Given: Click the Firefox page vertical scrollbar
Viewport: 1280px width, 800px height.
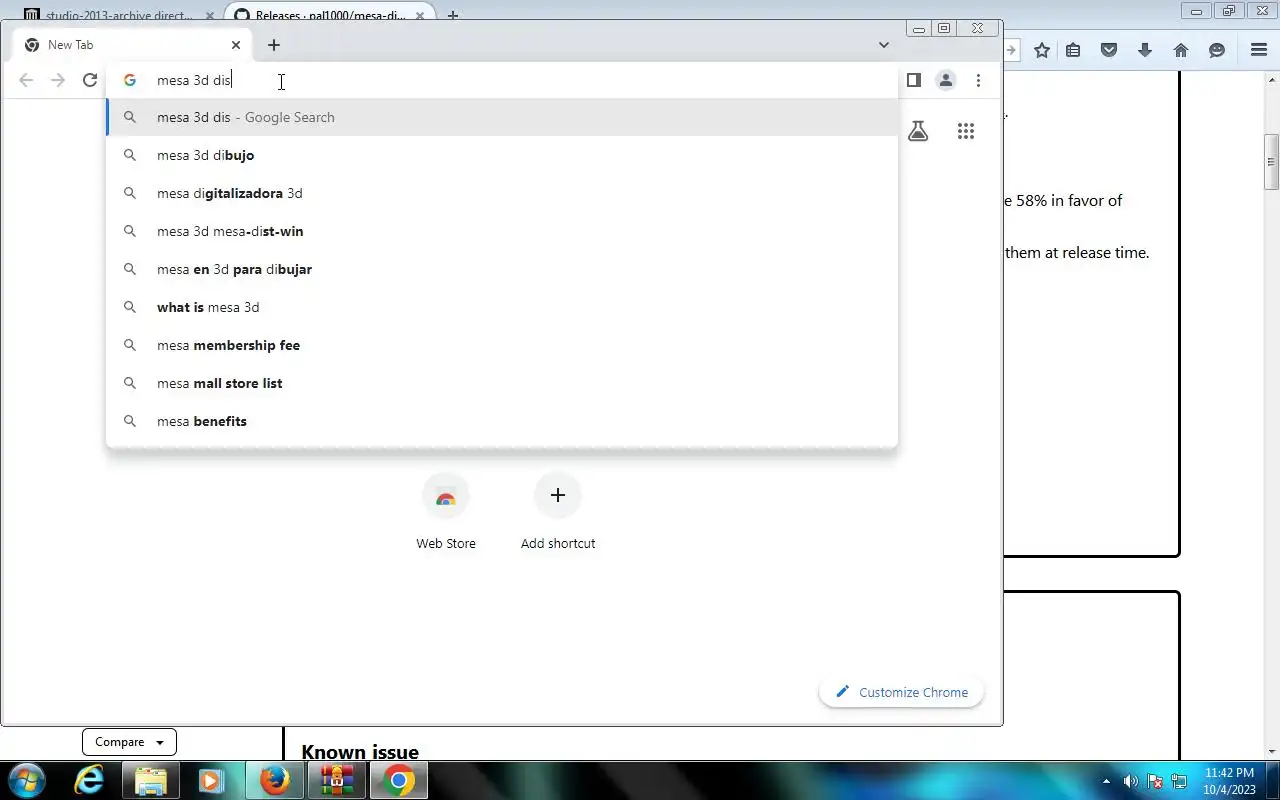Looking at the screenshot, I should tap(1271, 160).
